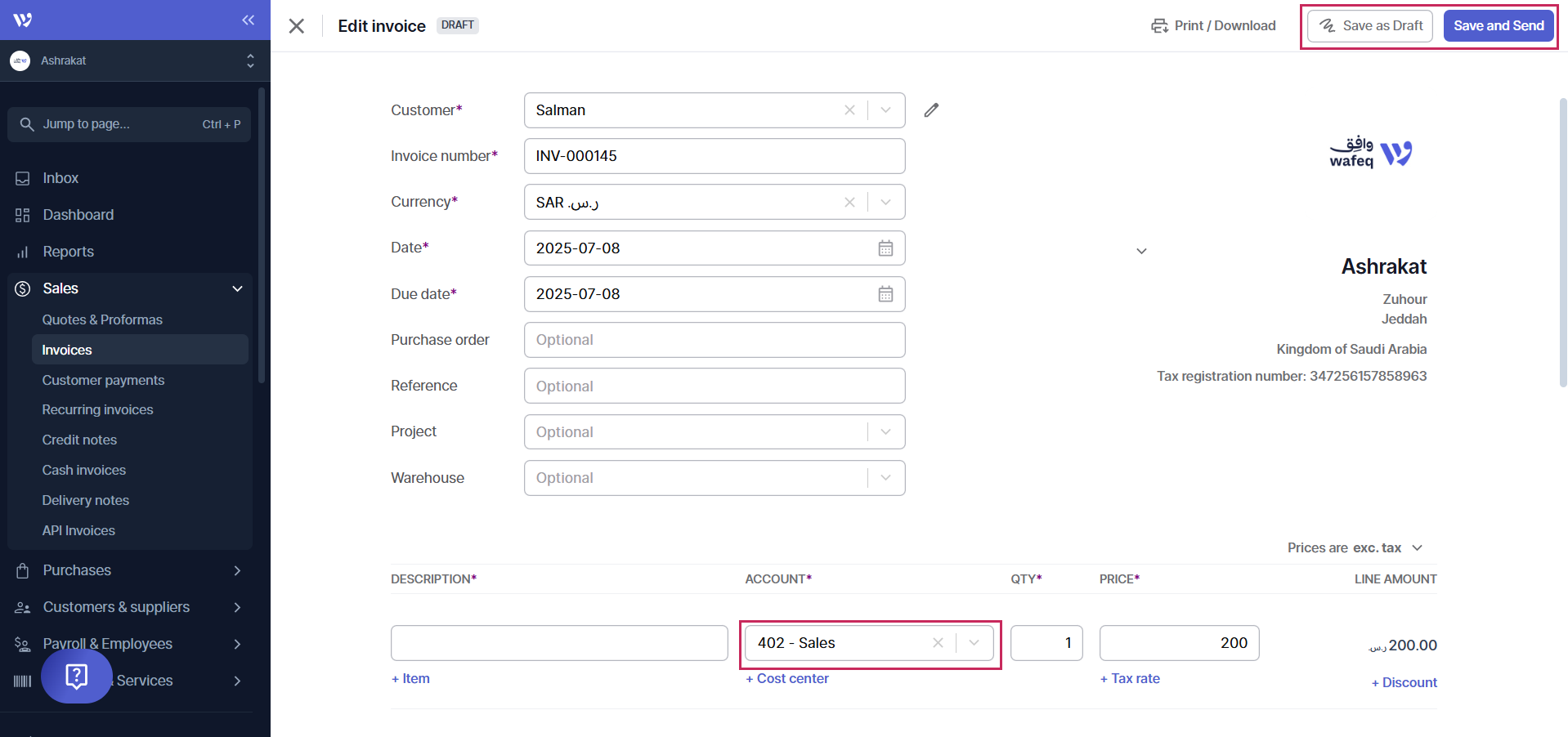
Task: Go to Credit notes page
Action: coord(79,440)
